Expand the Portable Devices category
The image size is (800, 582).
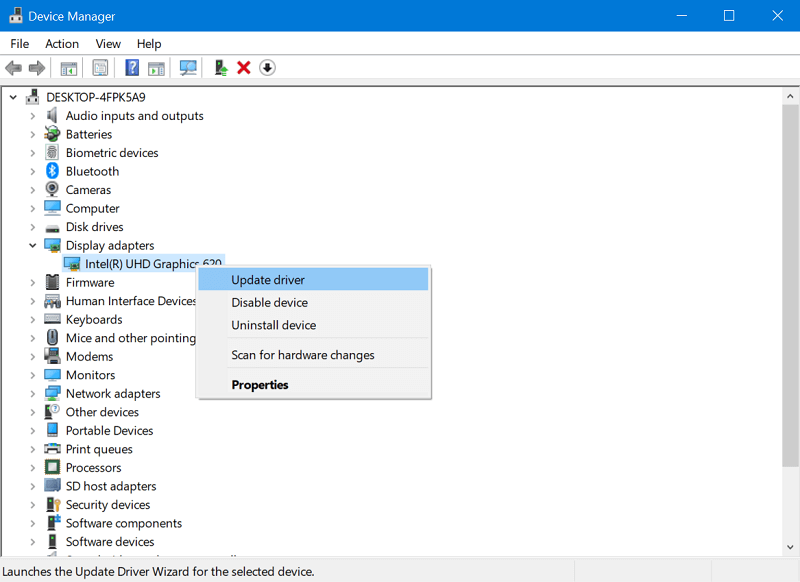click(x=33, y=431)
